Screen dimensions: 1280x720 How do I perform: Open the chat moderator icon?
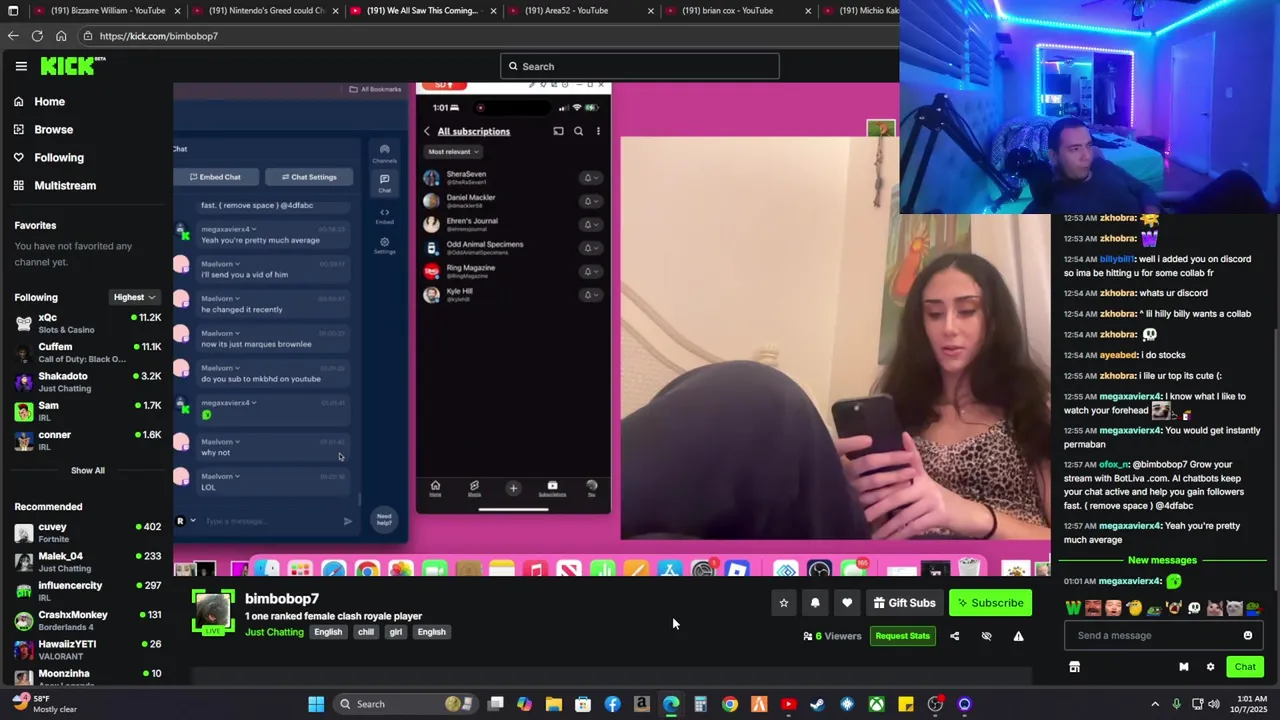[1184, 667]
